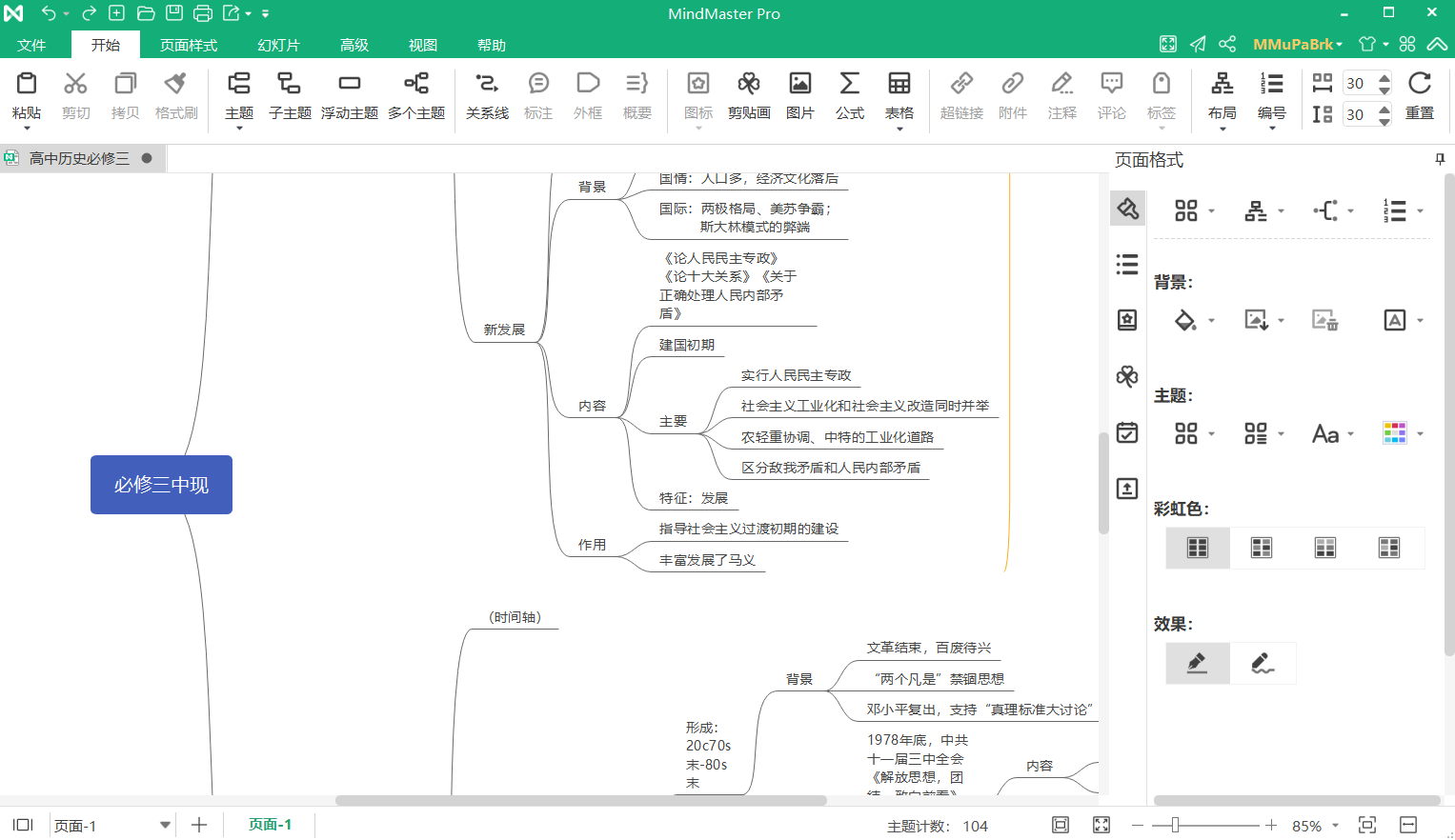Zoom in with the plus button
This screenshot has width=1455, height=840.
click(1271, 825)
